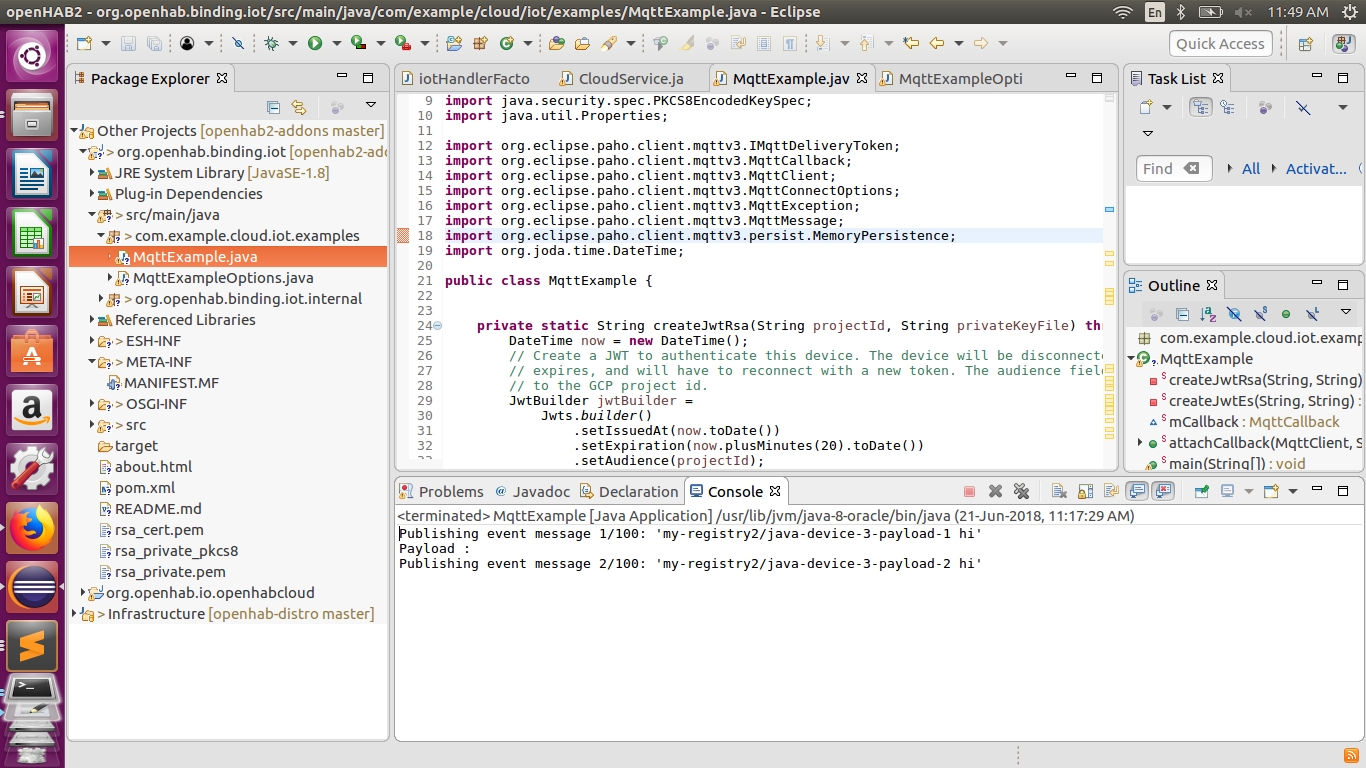
Task: Click the New Java Package icon
Action: 480,43
